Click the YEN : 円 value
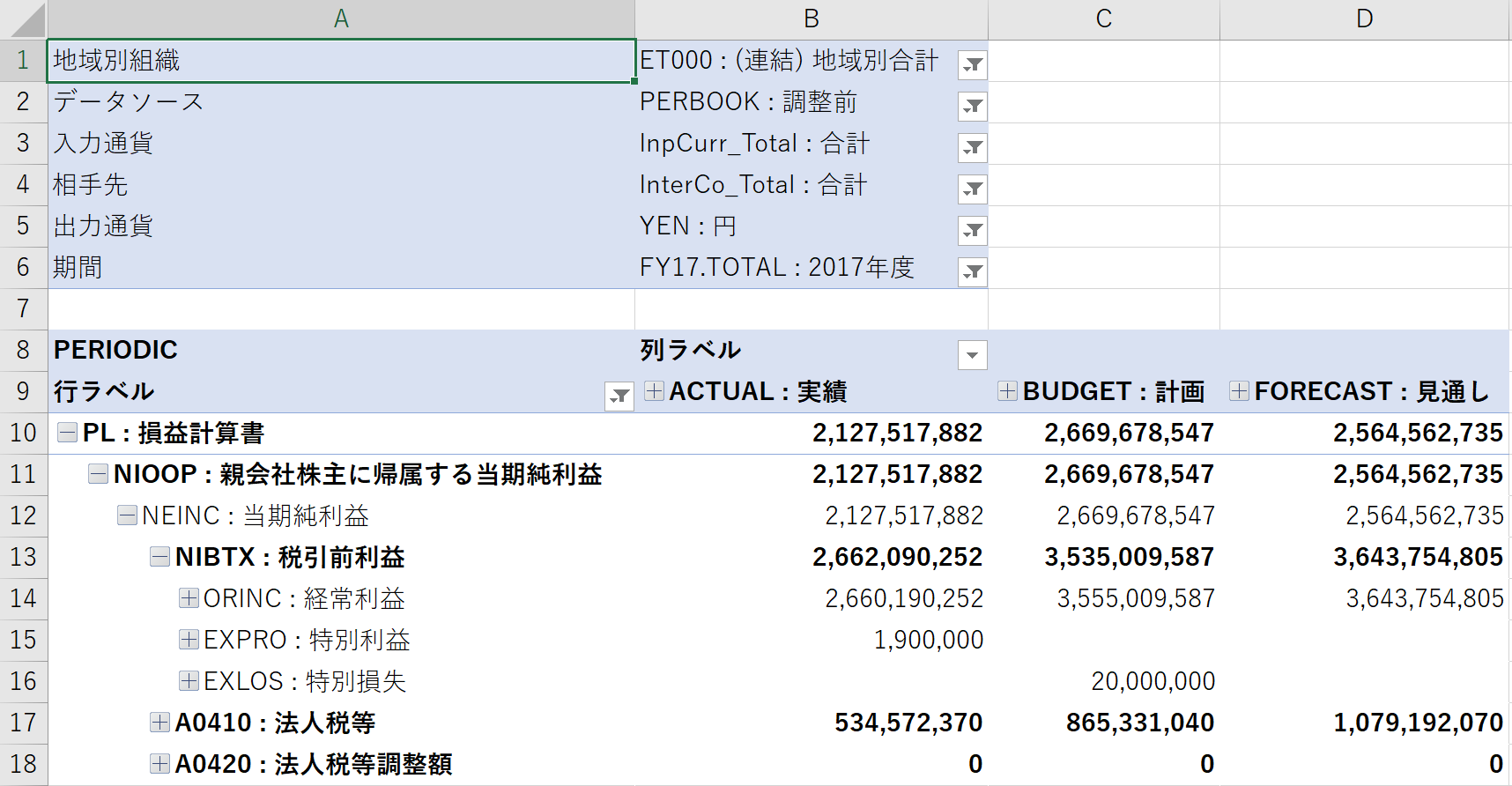 (x=688, y=226)
